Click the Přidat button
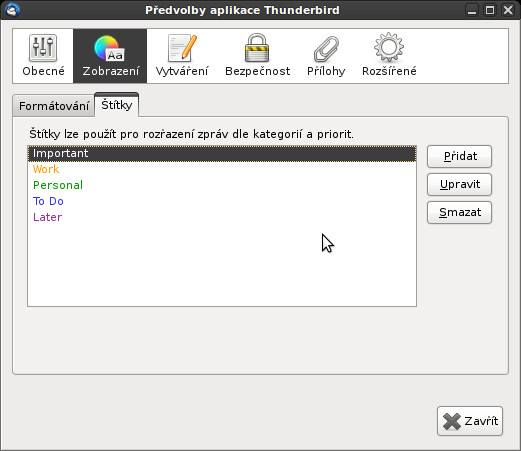This screenshot has height=451, width=521. [x=459, y=156]
